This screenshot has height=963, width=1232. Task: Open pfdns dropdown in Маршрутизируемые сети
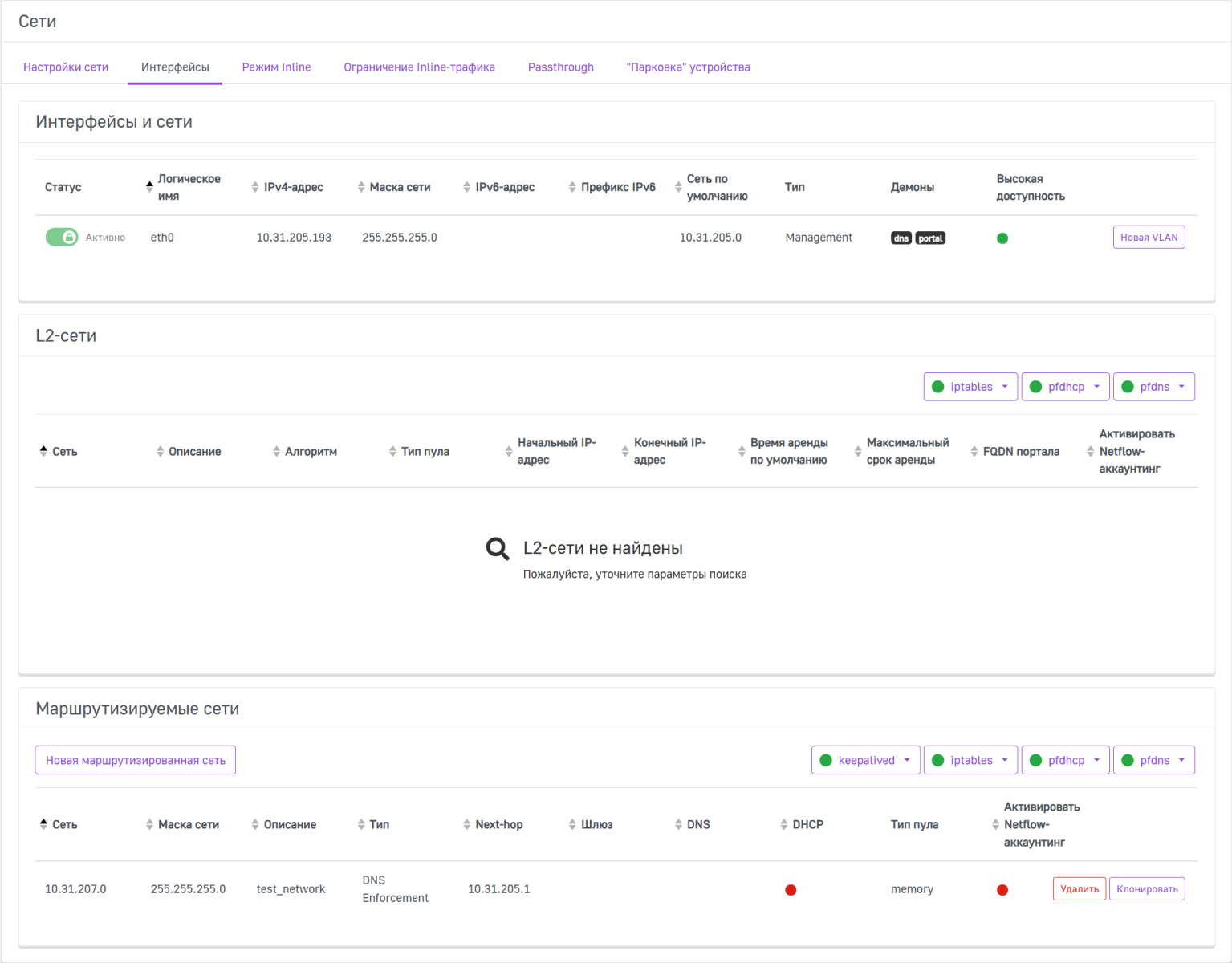(1153, 761)
